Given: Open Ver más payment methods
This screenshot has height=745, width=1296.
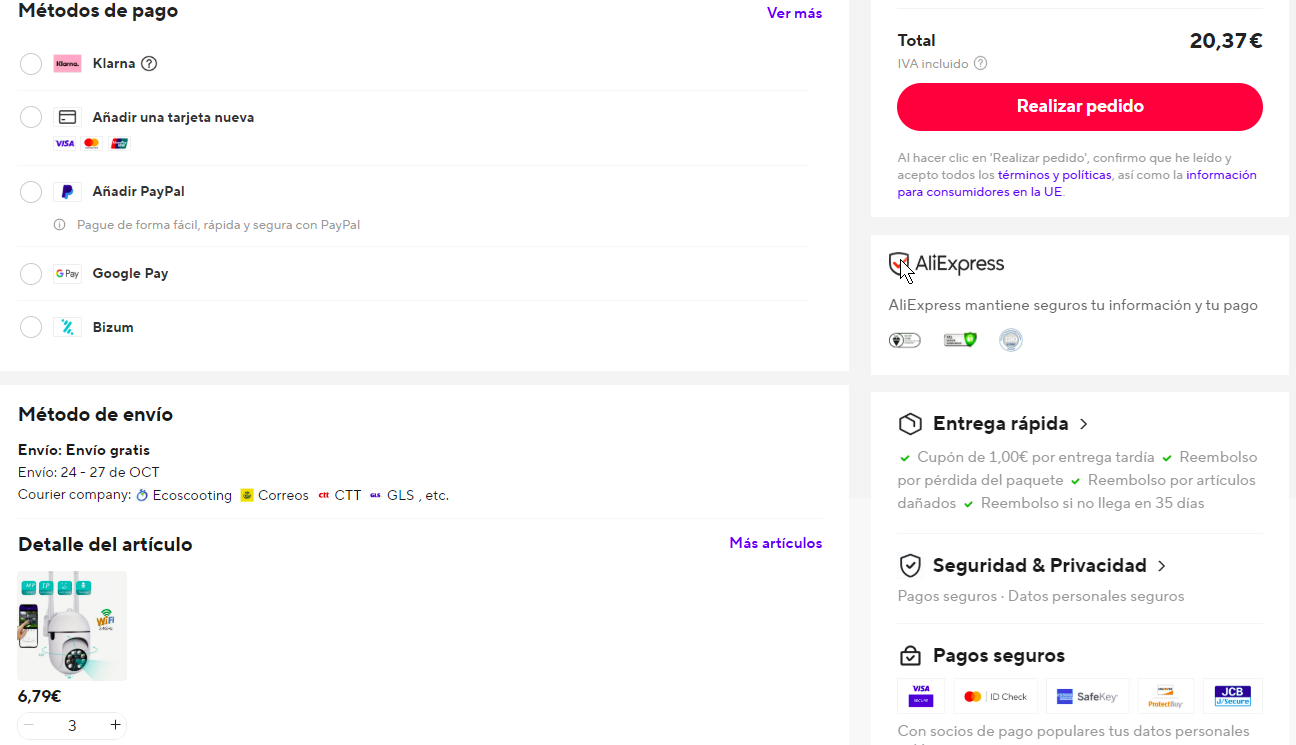Looking at the screenshot, I should click(794, 13).
